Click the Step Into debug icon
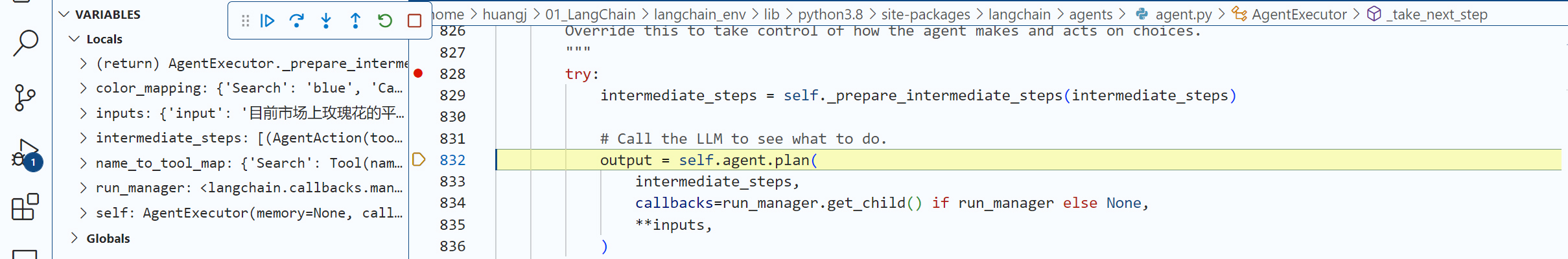The width and height of the screenshot is (1568, 259). [326, 21]
